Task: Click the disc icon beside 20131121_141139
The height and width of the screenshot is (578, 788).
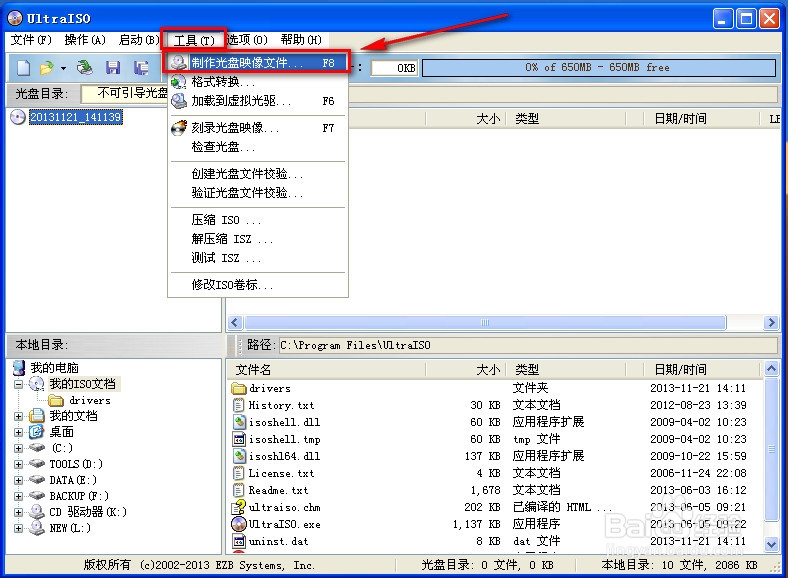Action: click(18, 117)
